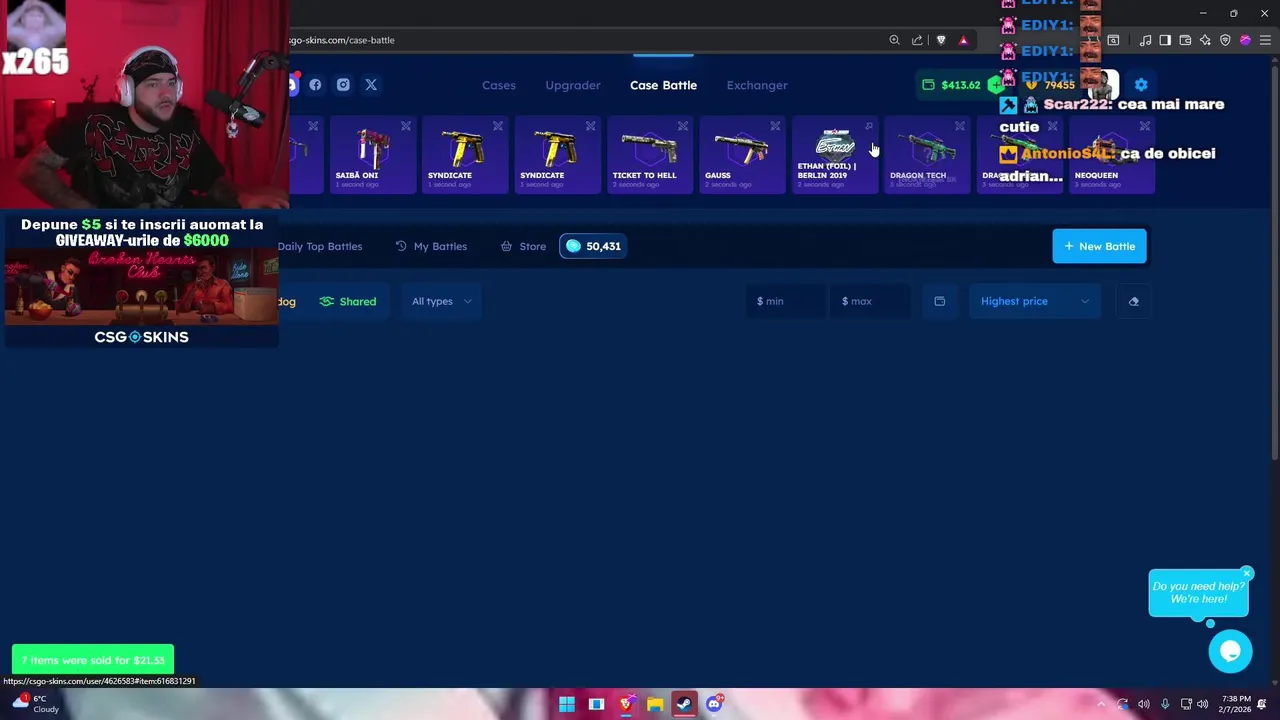Open the Cases tab
The height and width of the screenshot is (720, 1280).
[x=498, y=85]
